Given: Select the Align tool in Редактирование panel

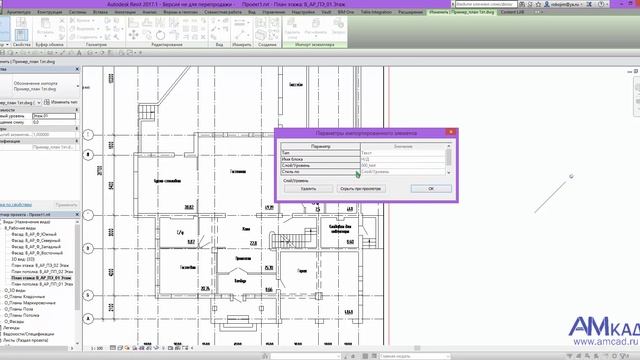Looking at the screenshot, I should click(x=133, y=22).
